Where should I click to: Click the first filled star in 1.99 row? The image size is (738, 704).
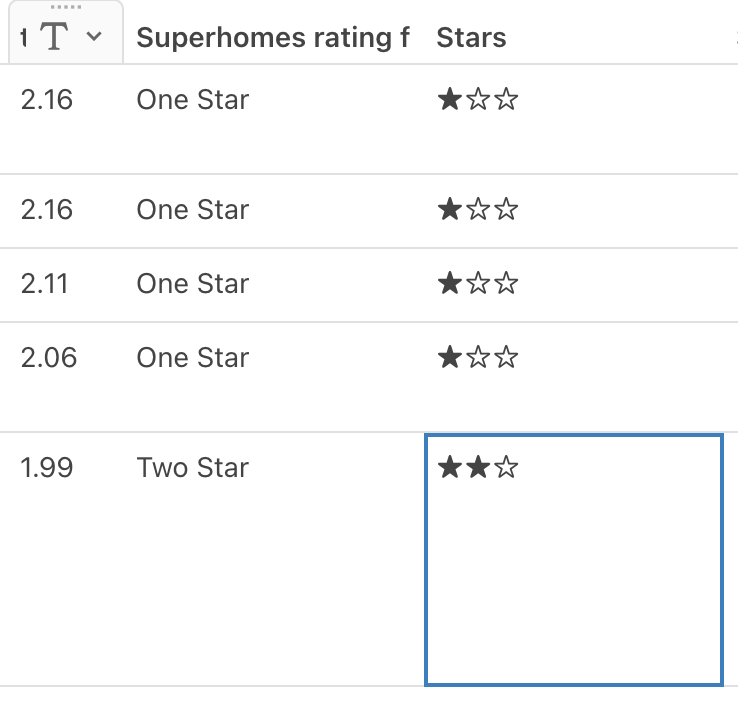pyautogui.click(x=449, y=467)
